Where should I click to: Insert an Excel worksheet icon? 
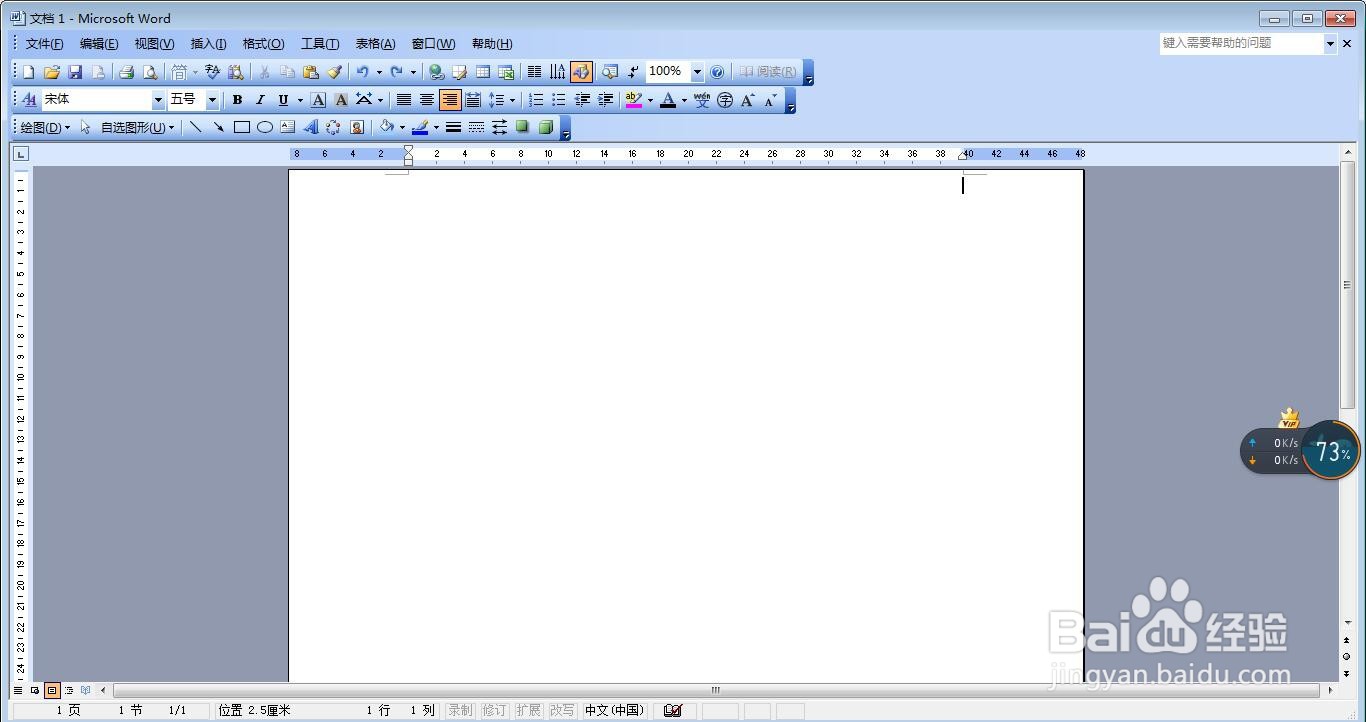[506, 72]
